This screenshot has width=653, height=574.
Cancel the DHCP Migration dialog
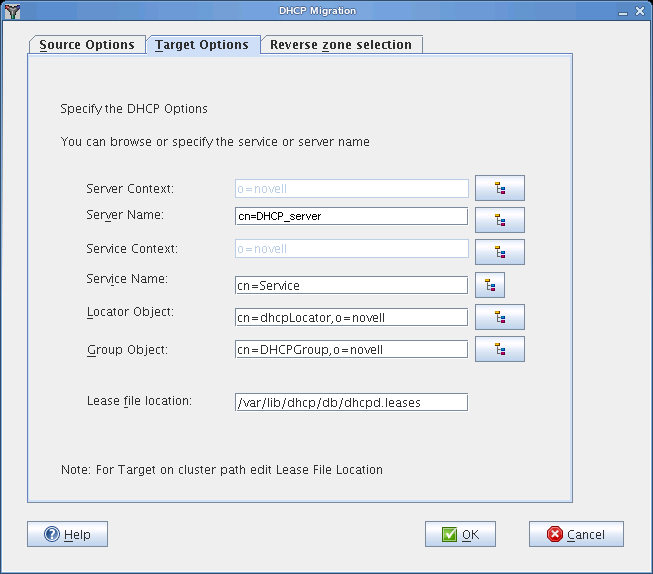pos(576,534)
